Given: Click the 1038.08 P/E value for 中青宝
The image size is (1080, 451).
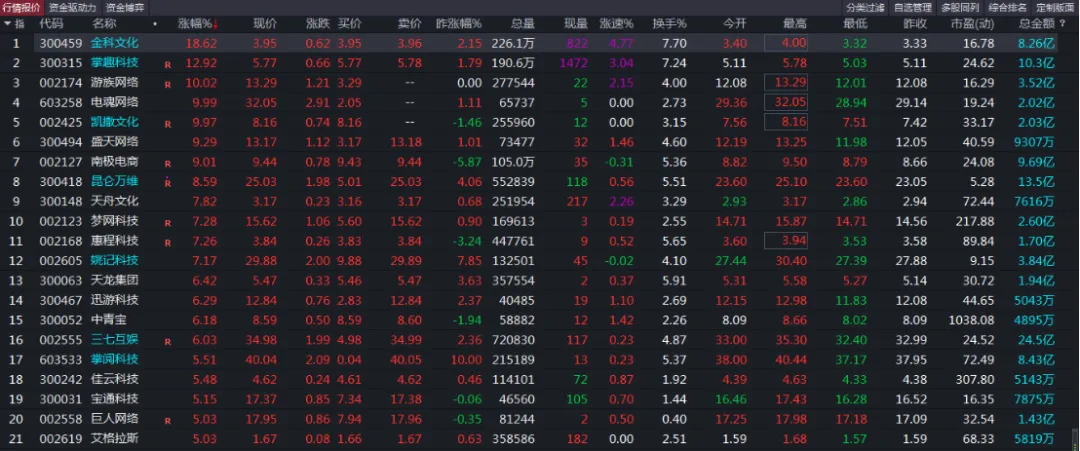Looking at the screenshot, I should [969, 320].
